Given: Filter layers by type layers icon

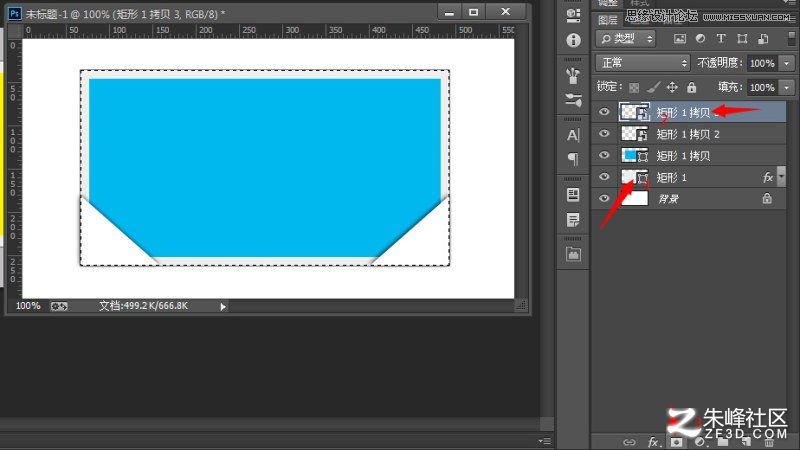Looking at the screenshot, I should 721,39.
